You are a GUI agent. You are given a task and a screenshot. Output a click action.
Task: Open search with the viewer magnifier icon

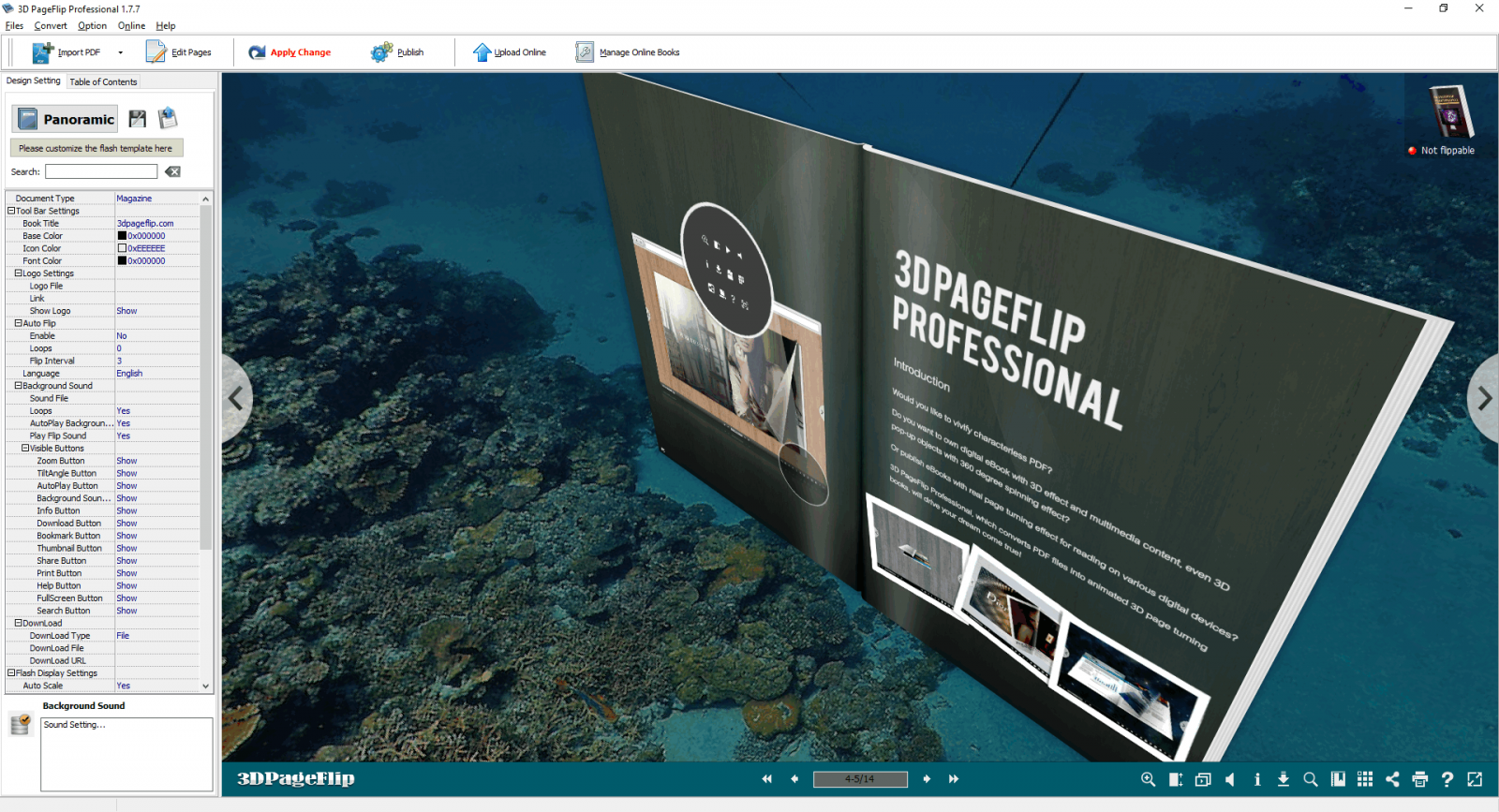1311,779
